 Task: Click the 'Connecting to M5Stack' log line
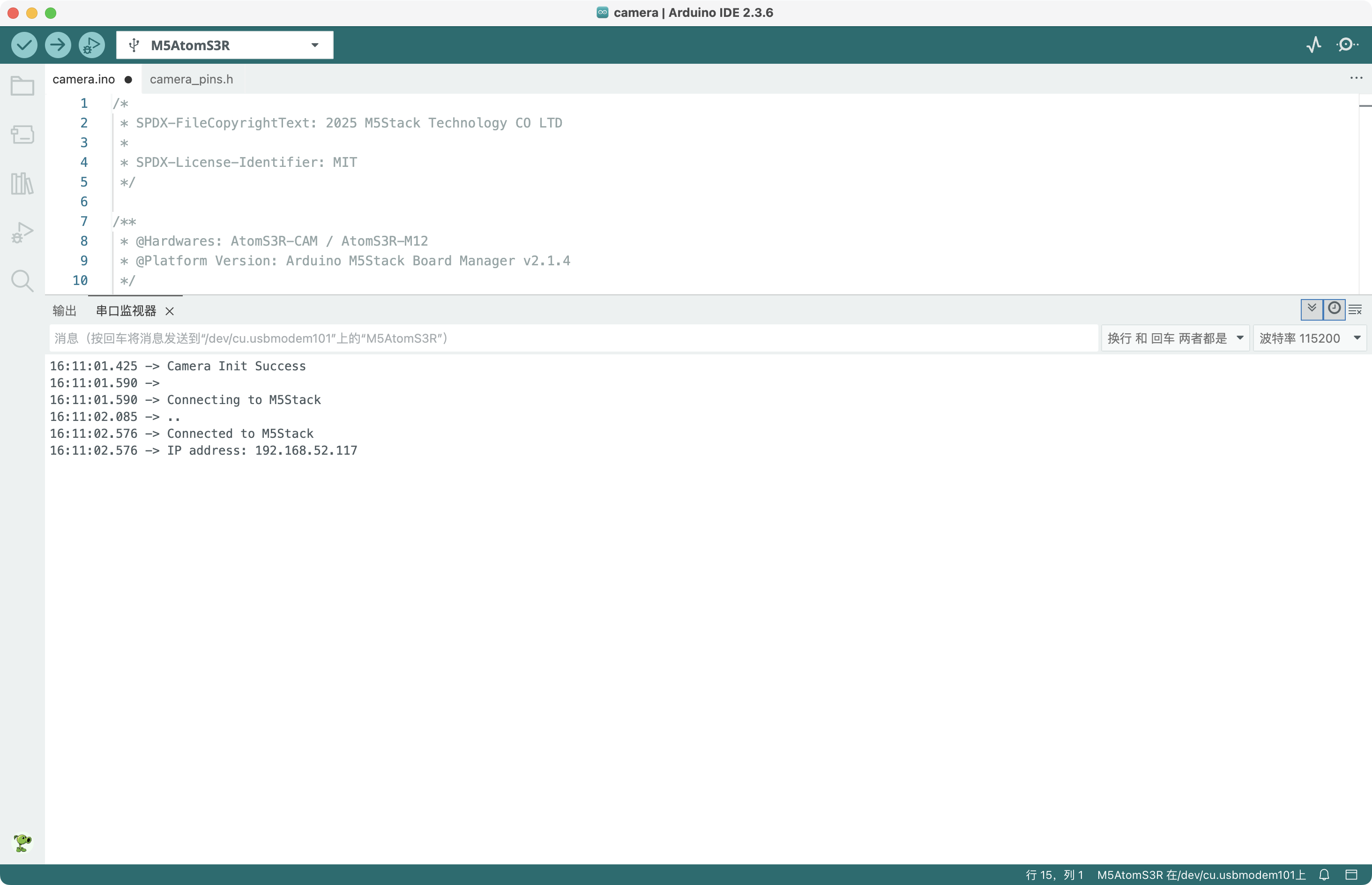[185, 400]
